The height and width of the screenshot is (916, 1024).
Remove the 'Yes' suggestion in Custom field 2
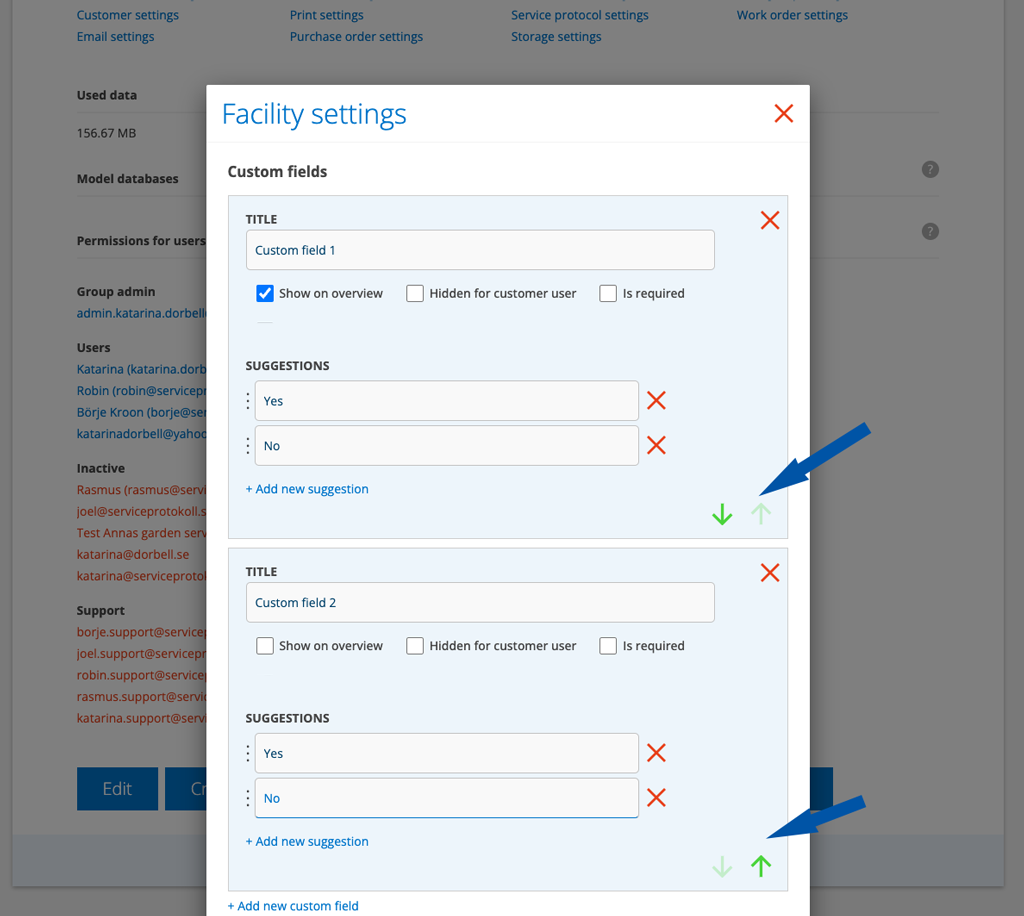coord(656,753)
